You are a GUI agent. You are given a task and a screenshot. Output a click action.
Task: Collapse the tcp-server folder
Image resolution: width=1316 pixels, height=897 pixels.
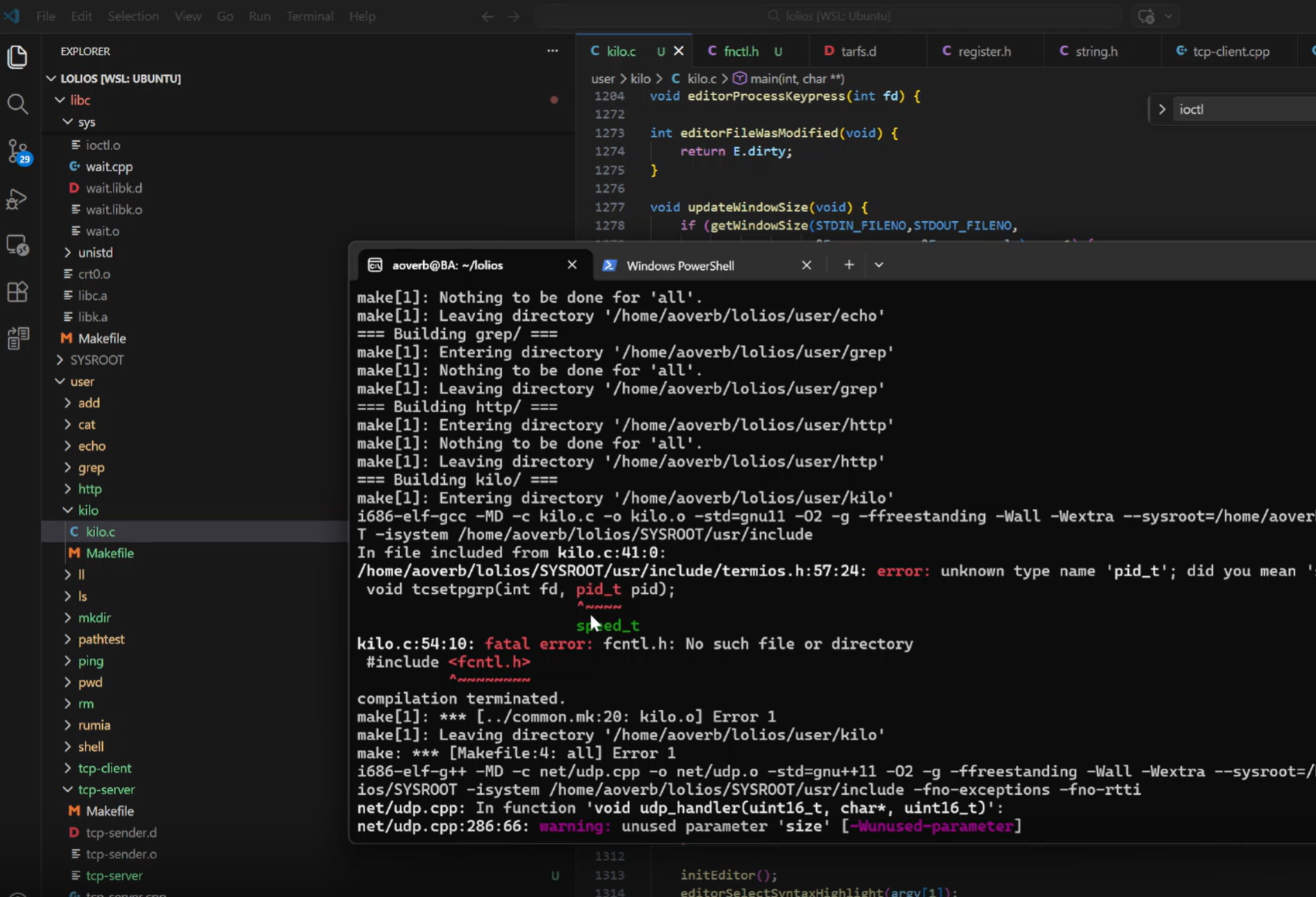[x=106, y=790]
